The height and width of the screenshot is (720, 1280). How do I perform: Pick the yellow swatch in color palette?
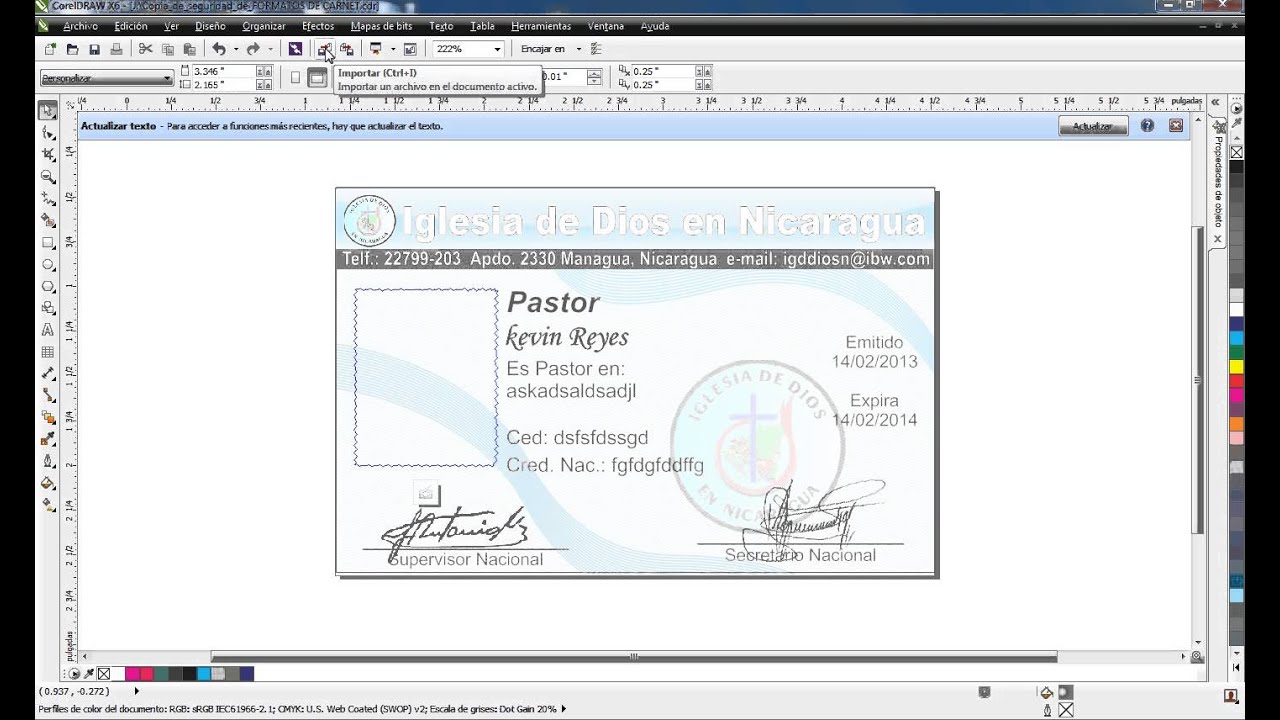click(x=1237, y=367)
